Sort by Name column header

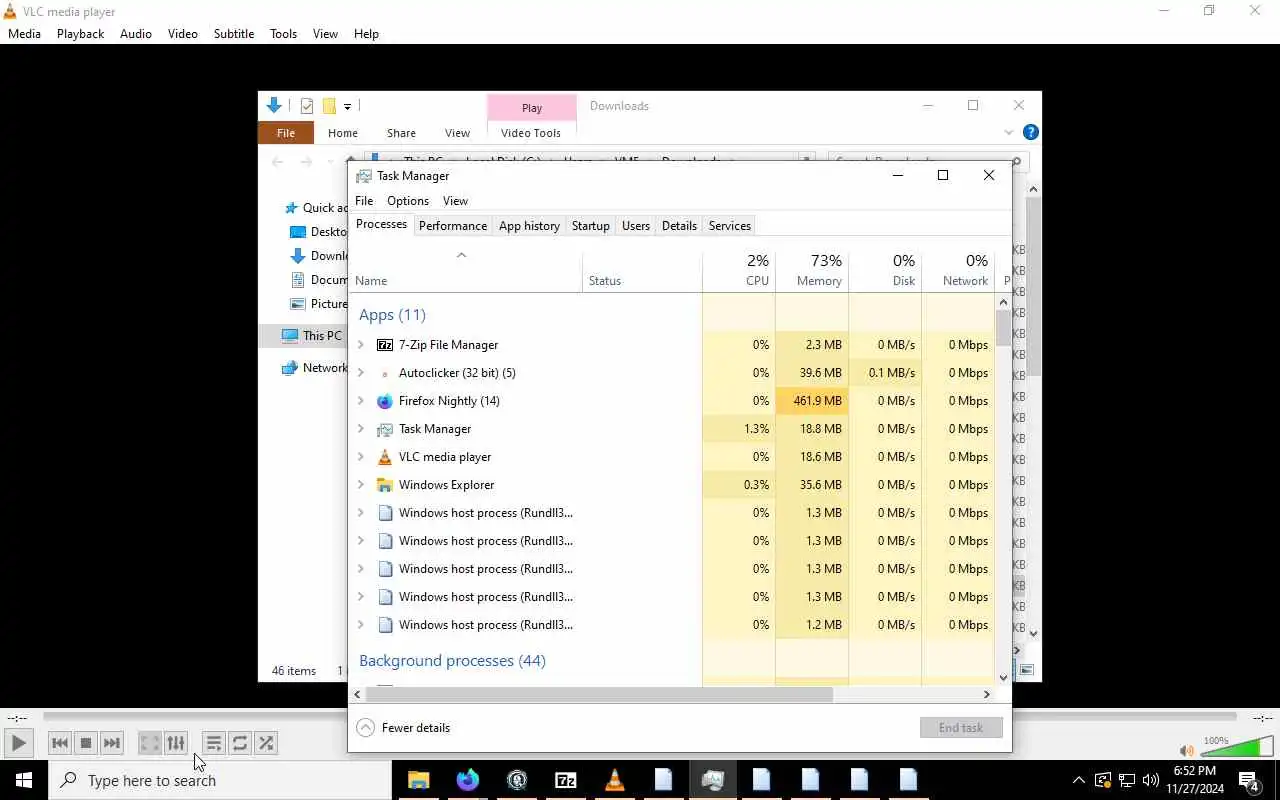point(466,270)
